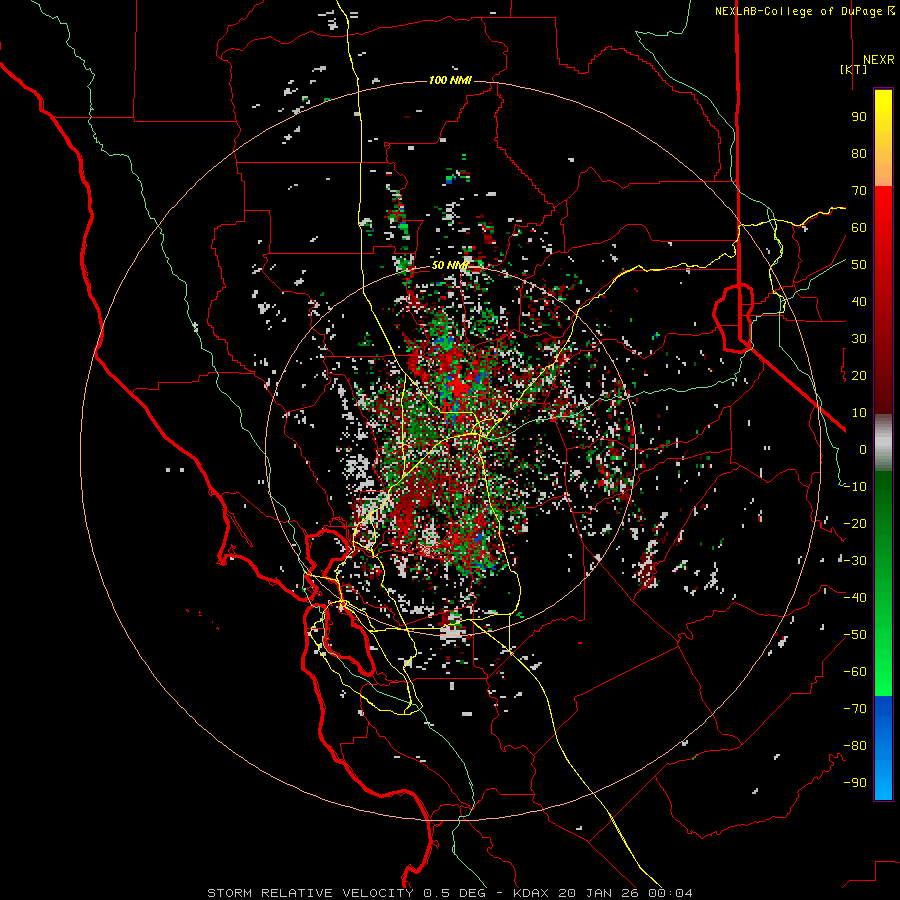Screen dimensions: 900x900
Task: Click the 50 NMI range ring label
Action: [450, 265]
